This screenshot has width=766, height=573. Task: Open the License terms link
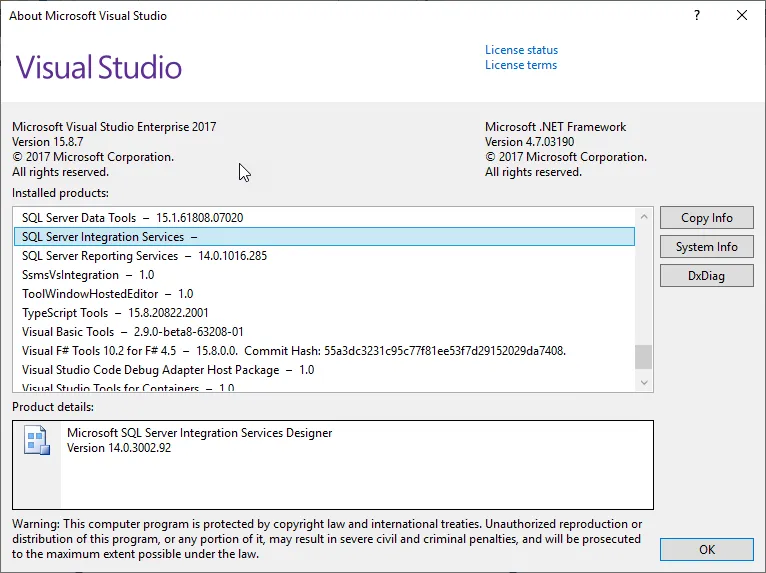(521, 65)
